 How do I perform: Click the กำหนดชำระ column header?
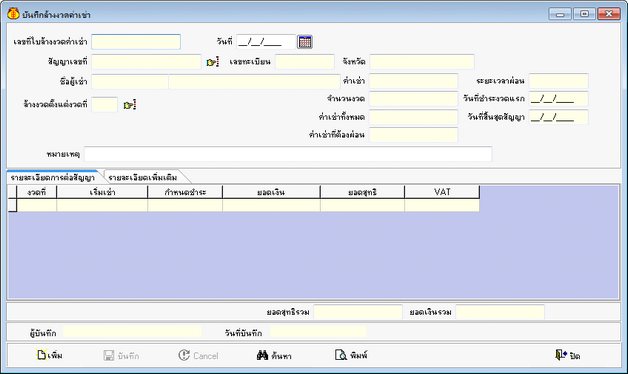(x=185, y=192)
